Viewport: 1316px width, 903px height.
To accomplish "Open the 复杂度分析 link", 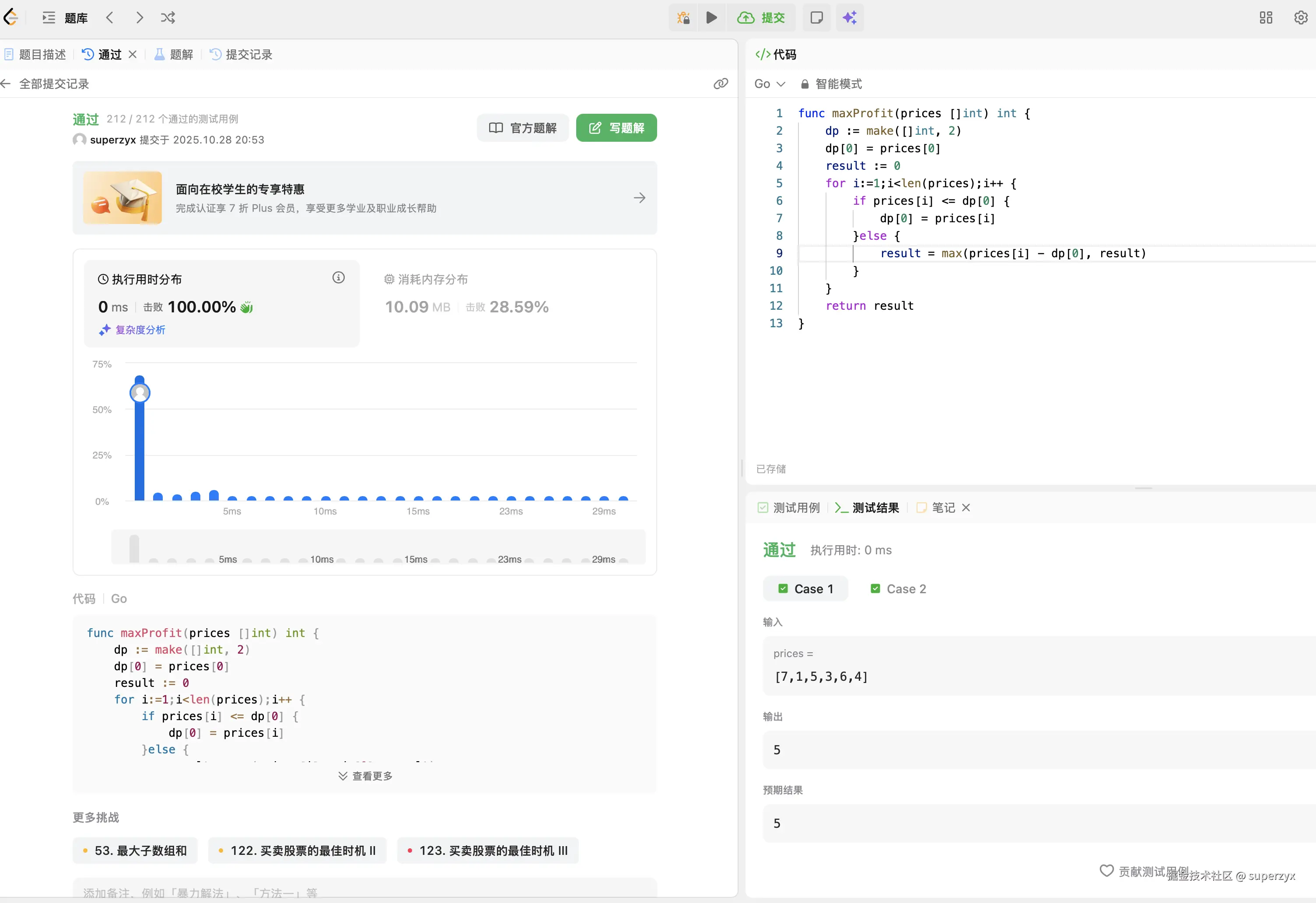I will coord(133,329).
